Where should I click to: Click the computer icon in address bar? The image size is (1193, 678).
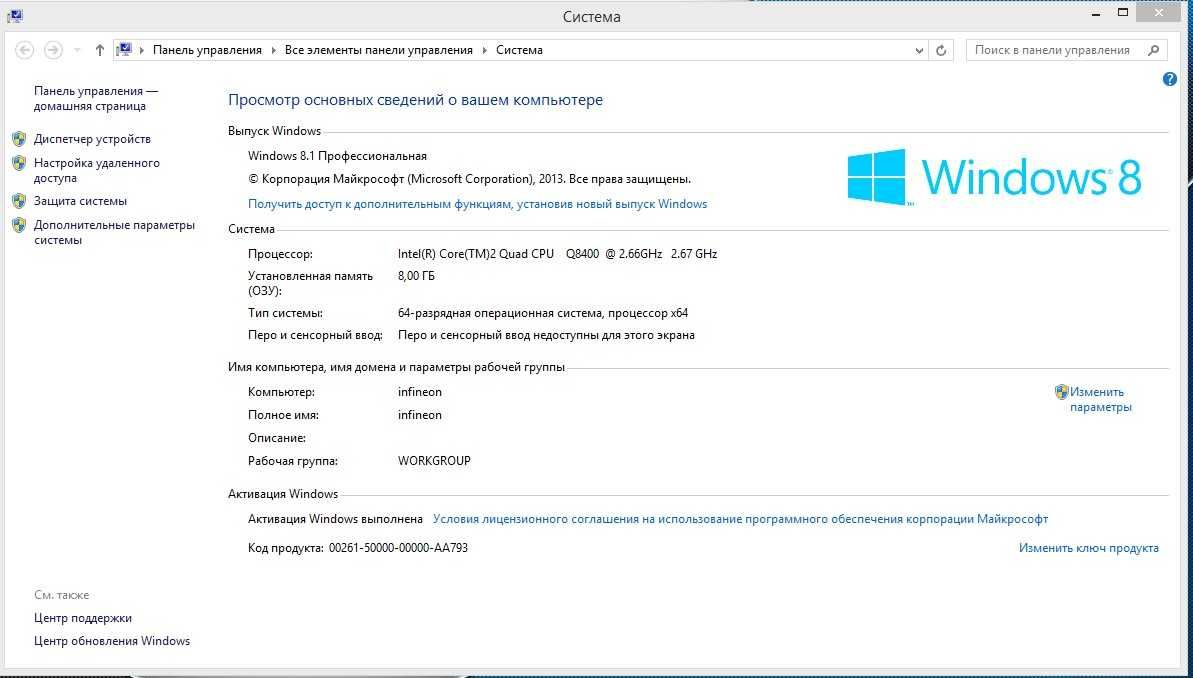(124, 50)
